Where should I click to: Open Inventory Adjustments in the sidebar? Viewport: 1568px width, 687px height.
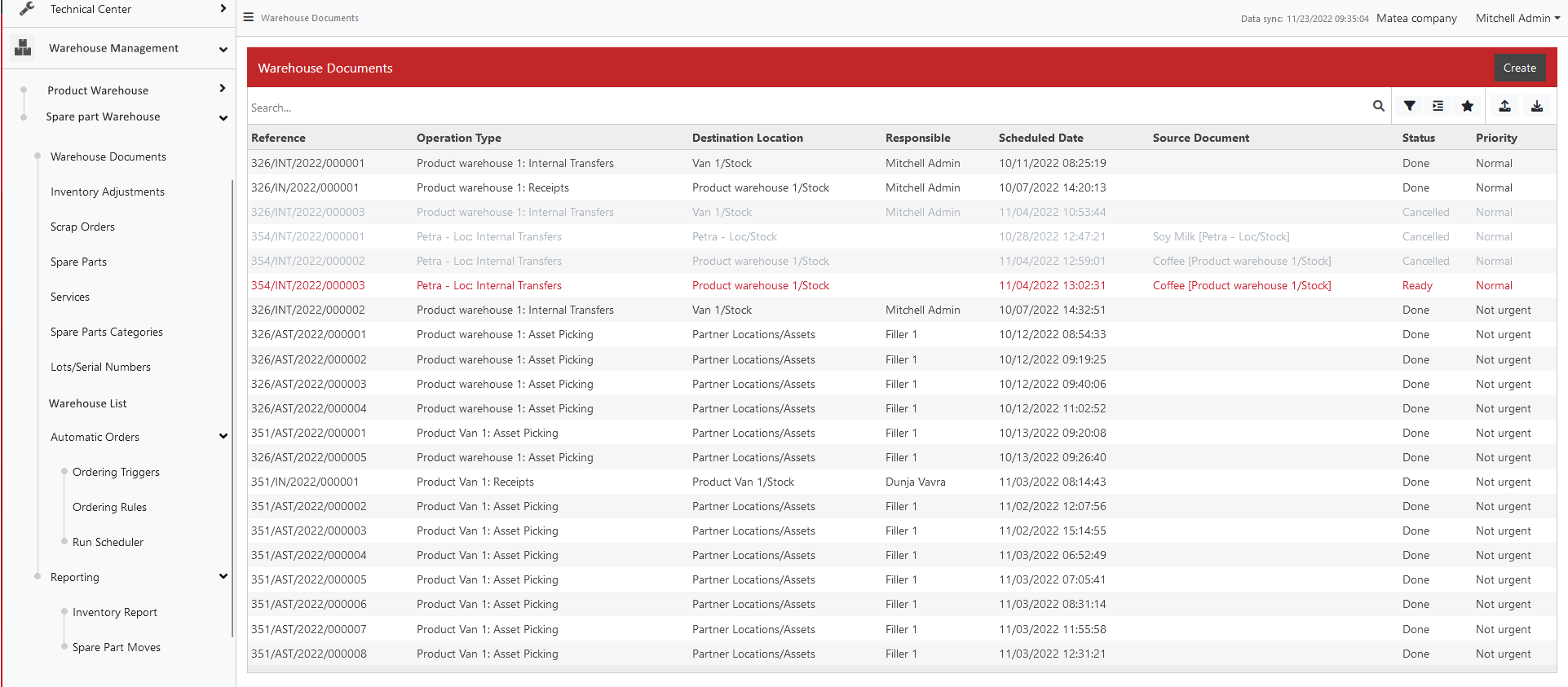click(108, 192)
